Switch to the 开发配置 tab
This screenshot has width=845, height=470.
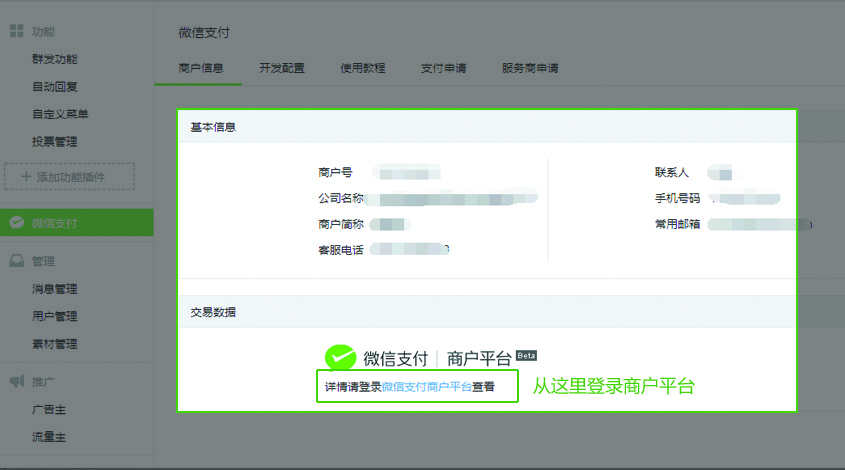point(281,69)
